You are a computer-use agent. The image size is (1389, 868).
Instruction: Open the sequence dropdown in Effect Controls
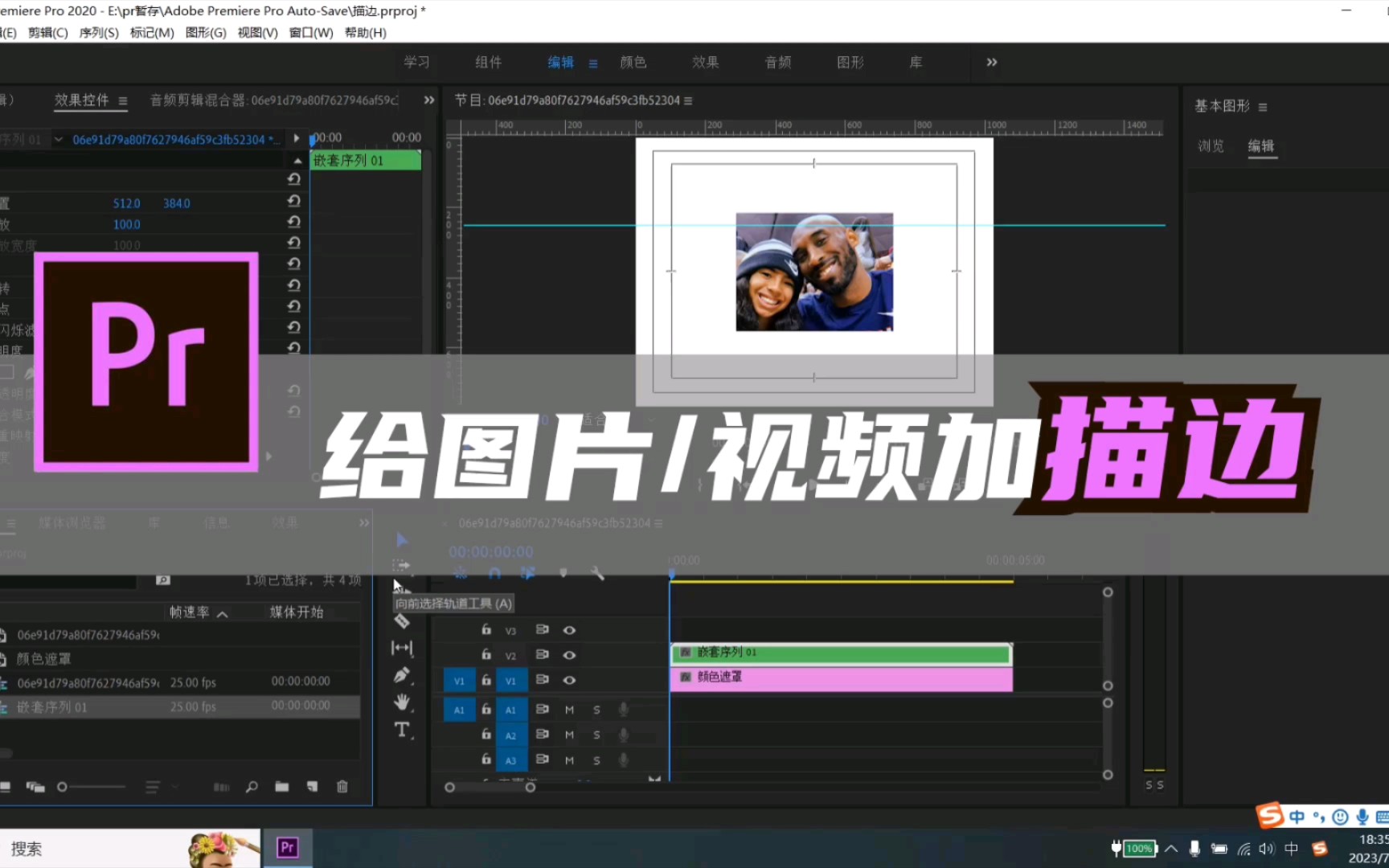click(x=59, y=138)
